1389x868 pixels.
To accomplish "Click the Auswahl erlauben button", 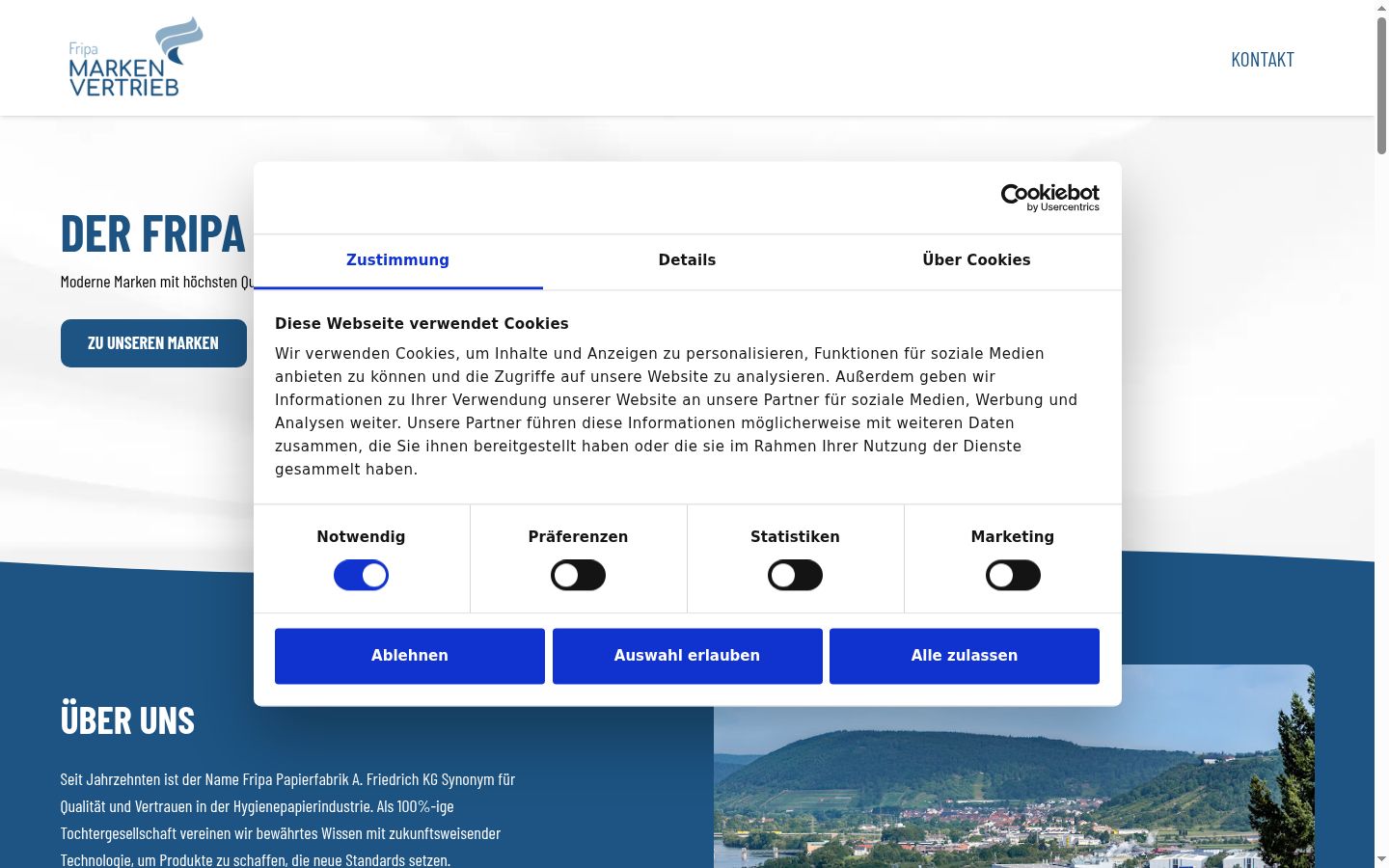I will [x=688, y=656].
